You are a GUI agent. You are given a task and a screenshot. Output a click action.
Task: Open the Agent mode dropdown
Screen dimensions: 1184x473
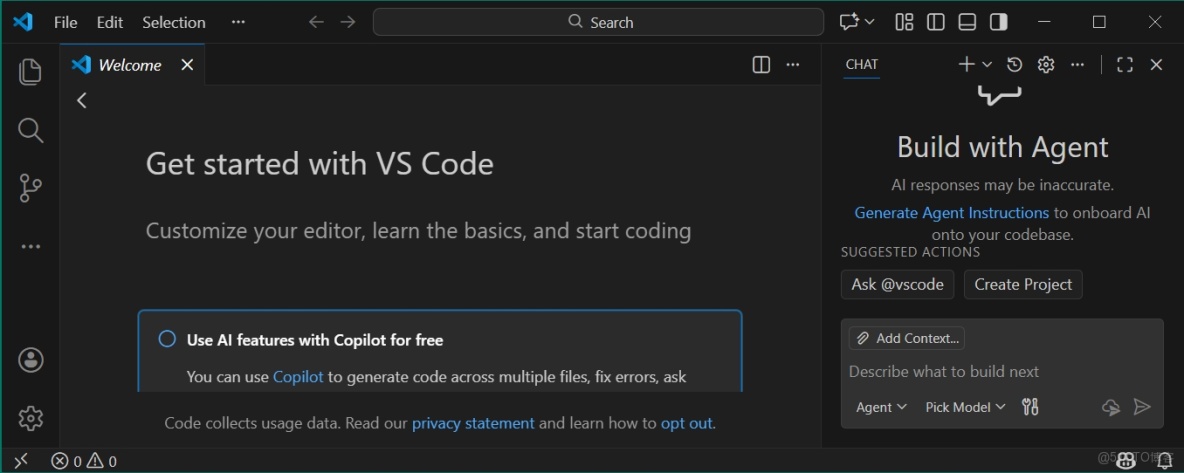[x=881, y=407]
